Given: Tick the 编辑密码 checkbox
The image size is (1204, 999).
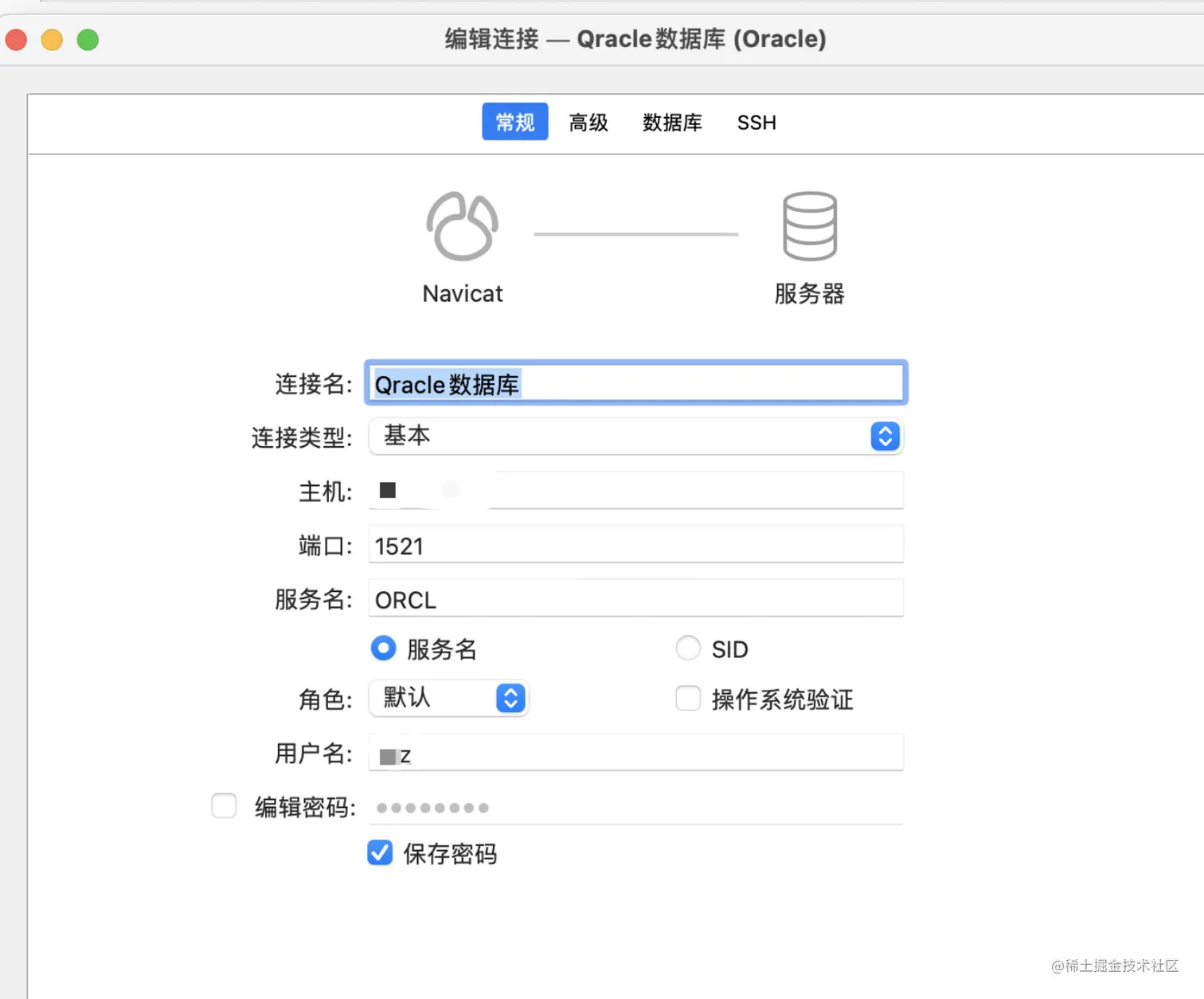Looking at the screenshot, I should (x=224, y=805).
